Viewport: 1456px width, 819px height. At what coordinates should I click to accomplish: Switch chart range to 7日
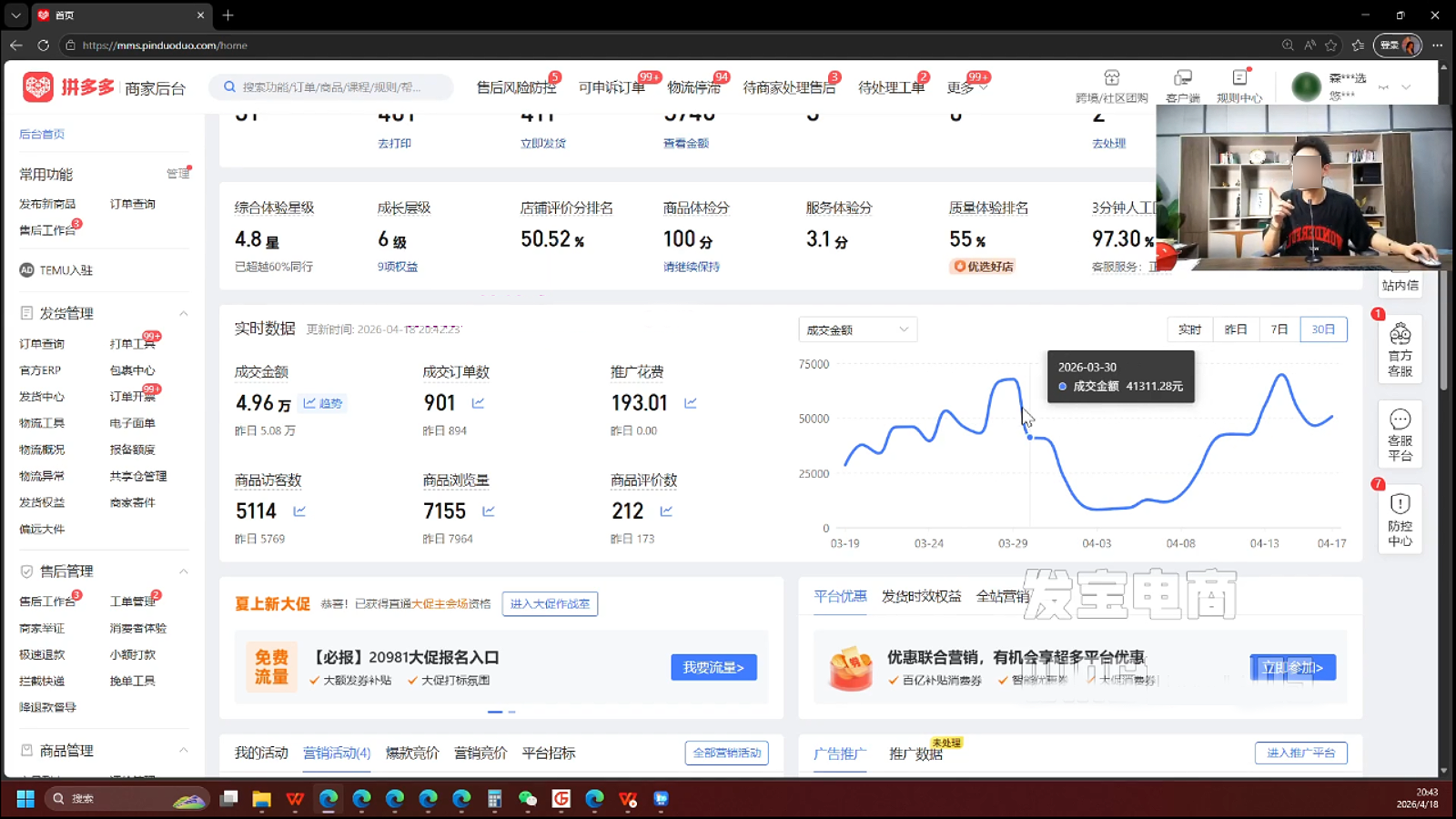(1279, 329)
